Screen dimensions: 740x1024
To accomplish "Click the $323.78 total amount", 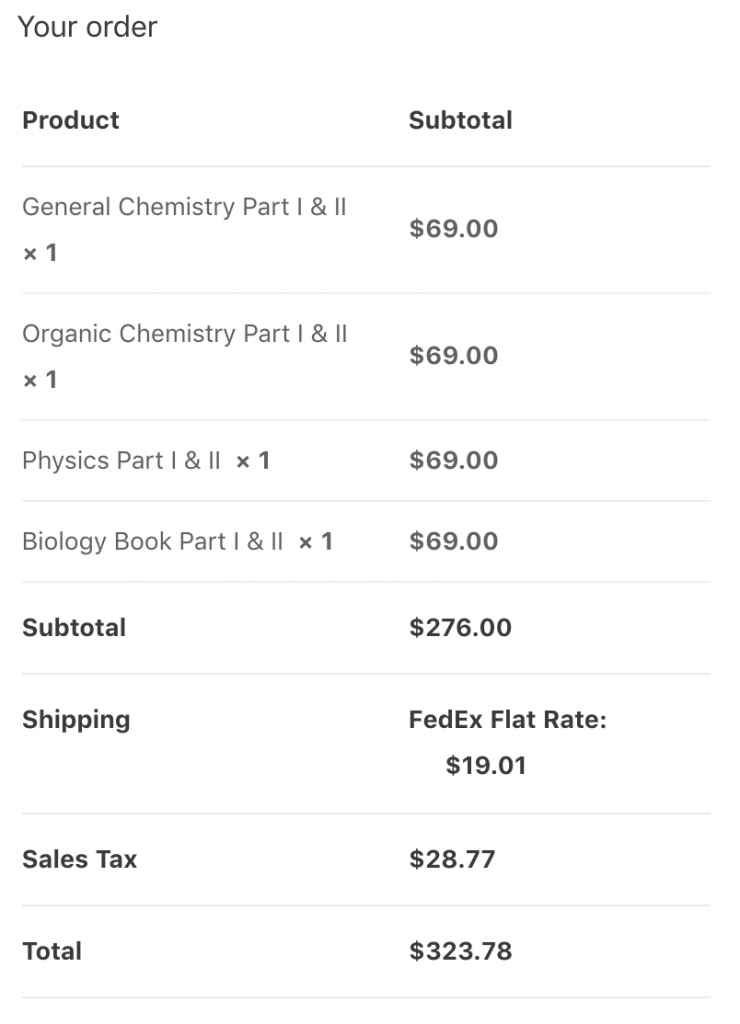I will pyautogui.click(x=460, y=952).
